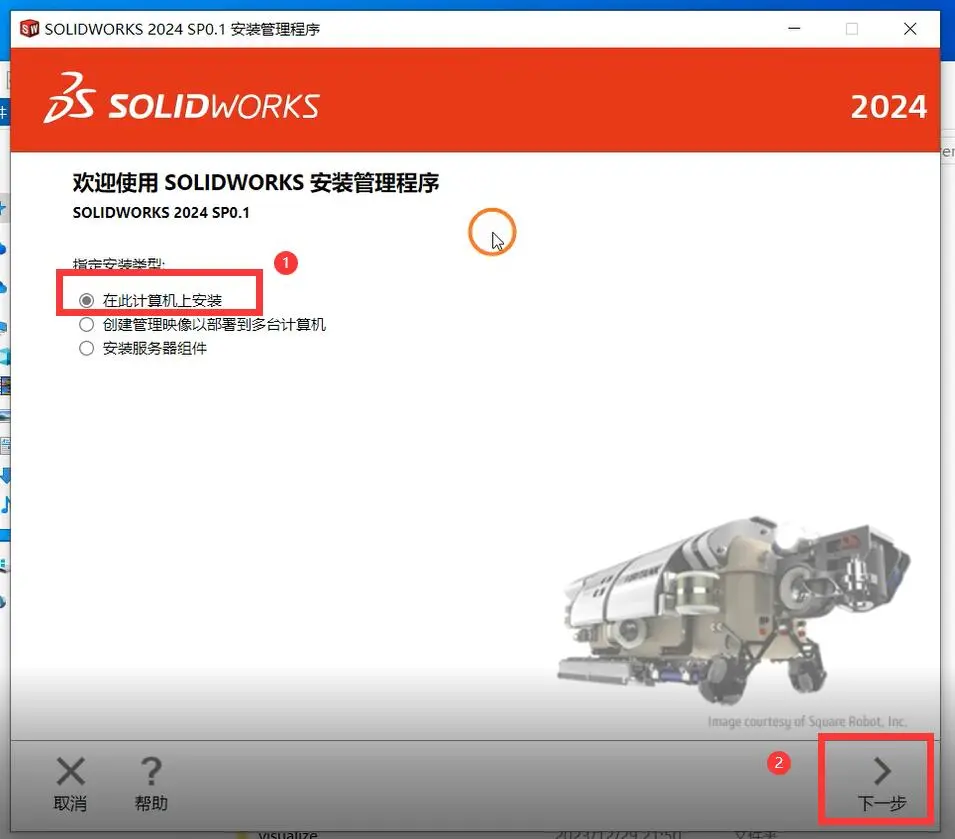Click the submersible robot rendering image
Screen dimensions: 955x839
point(733,609)
